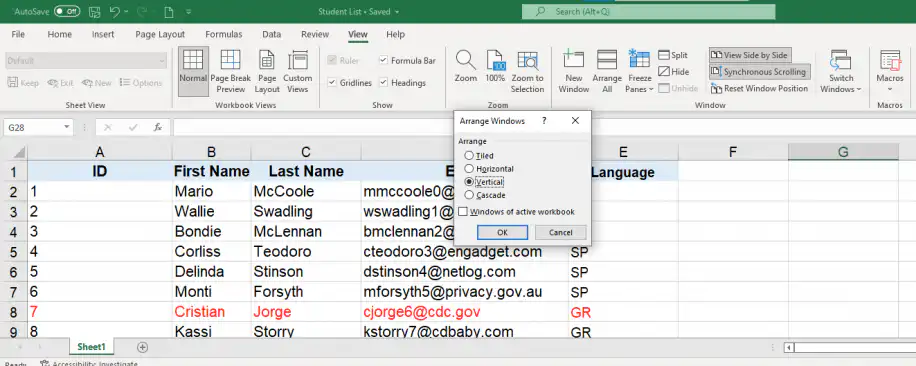Open the Zoom dialog with the magnifier
The image size is (916, 366).
coord(466,66)
